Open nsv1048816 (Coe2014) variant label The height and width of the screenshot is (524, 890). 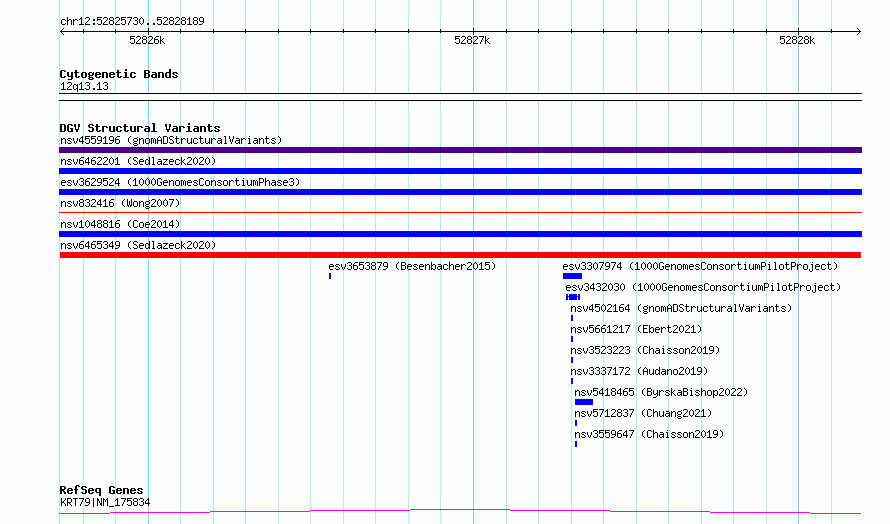click(120, 224)
